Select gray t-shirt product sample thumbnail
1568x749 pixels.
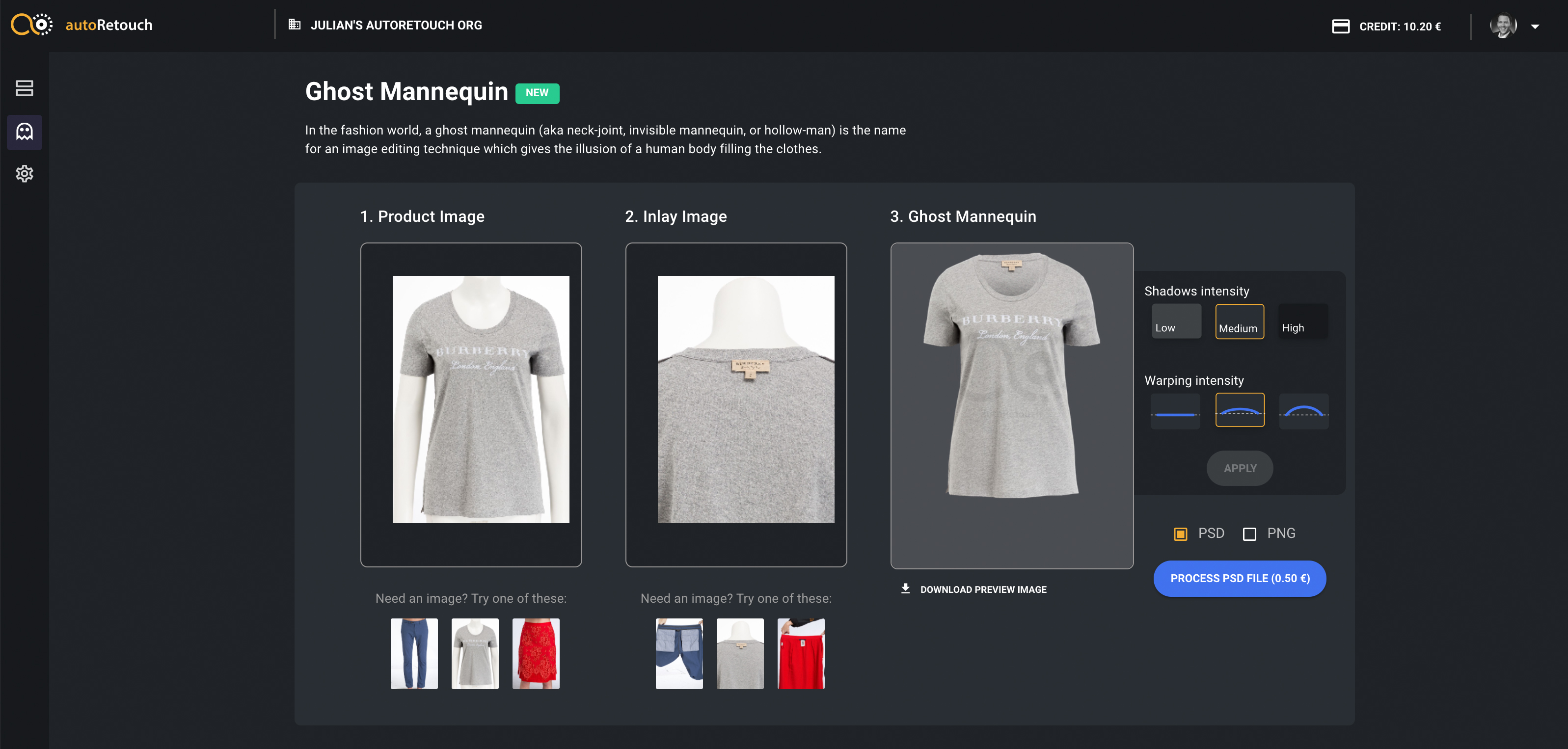tap(475, 653)
